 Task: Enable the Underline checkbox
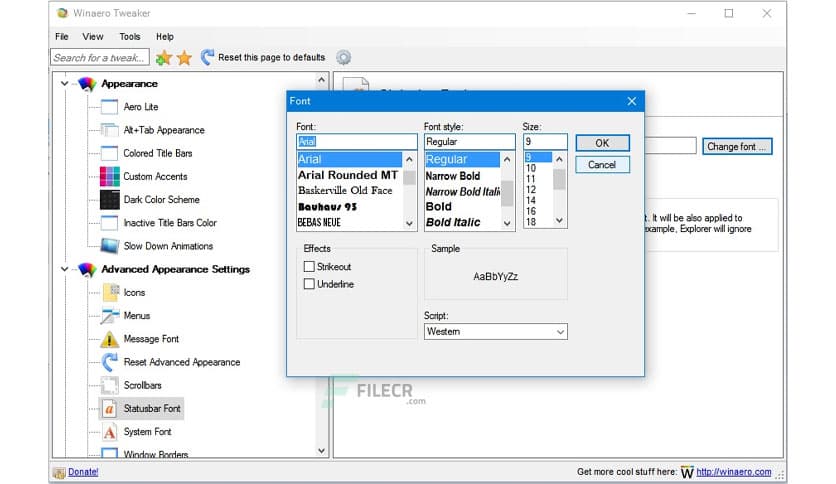[309, 284]
